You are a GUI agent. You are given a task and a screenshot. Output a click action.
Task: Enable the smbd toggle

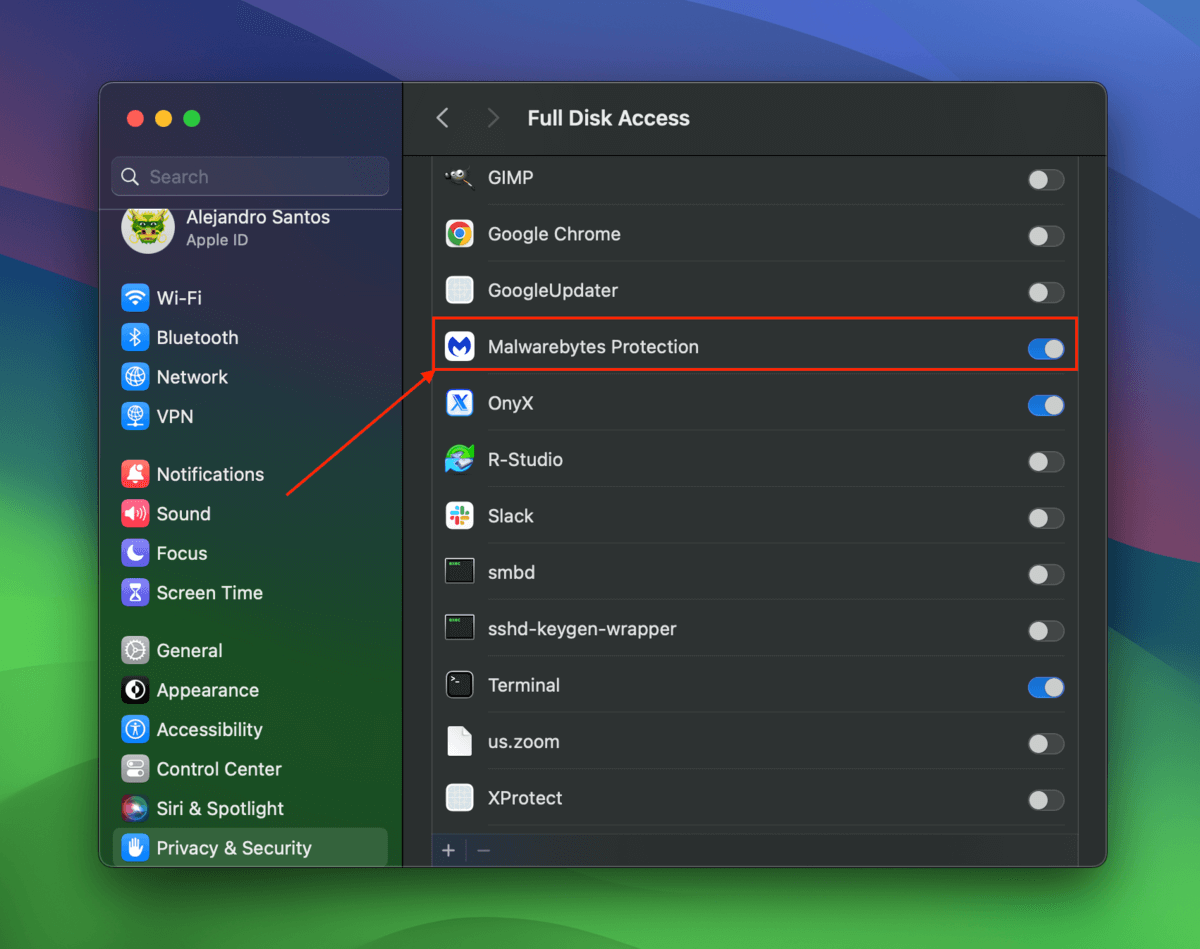(x=1046, y=574)
